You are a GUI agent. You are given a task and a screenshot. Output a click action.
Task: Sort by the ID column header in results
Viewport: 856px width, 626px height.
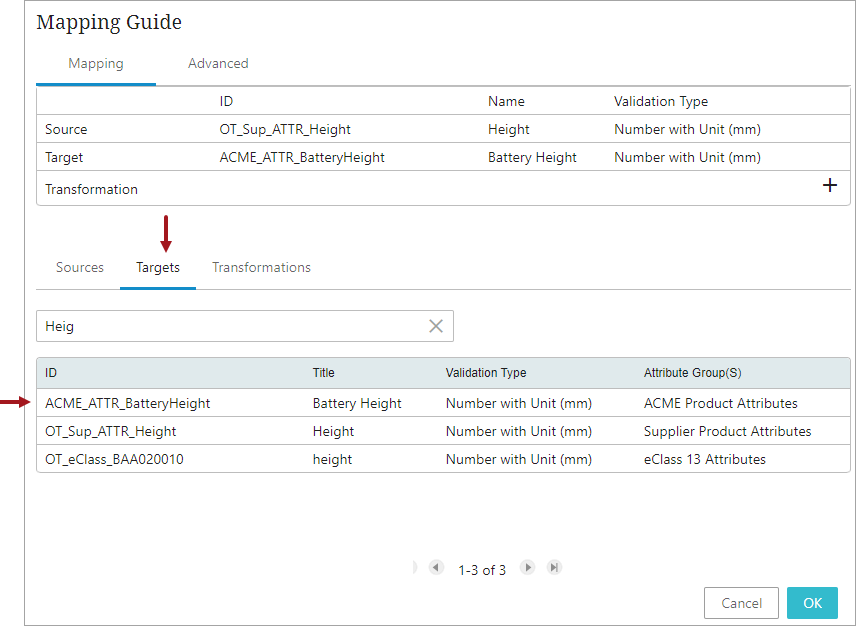(x=52, y=373)
